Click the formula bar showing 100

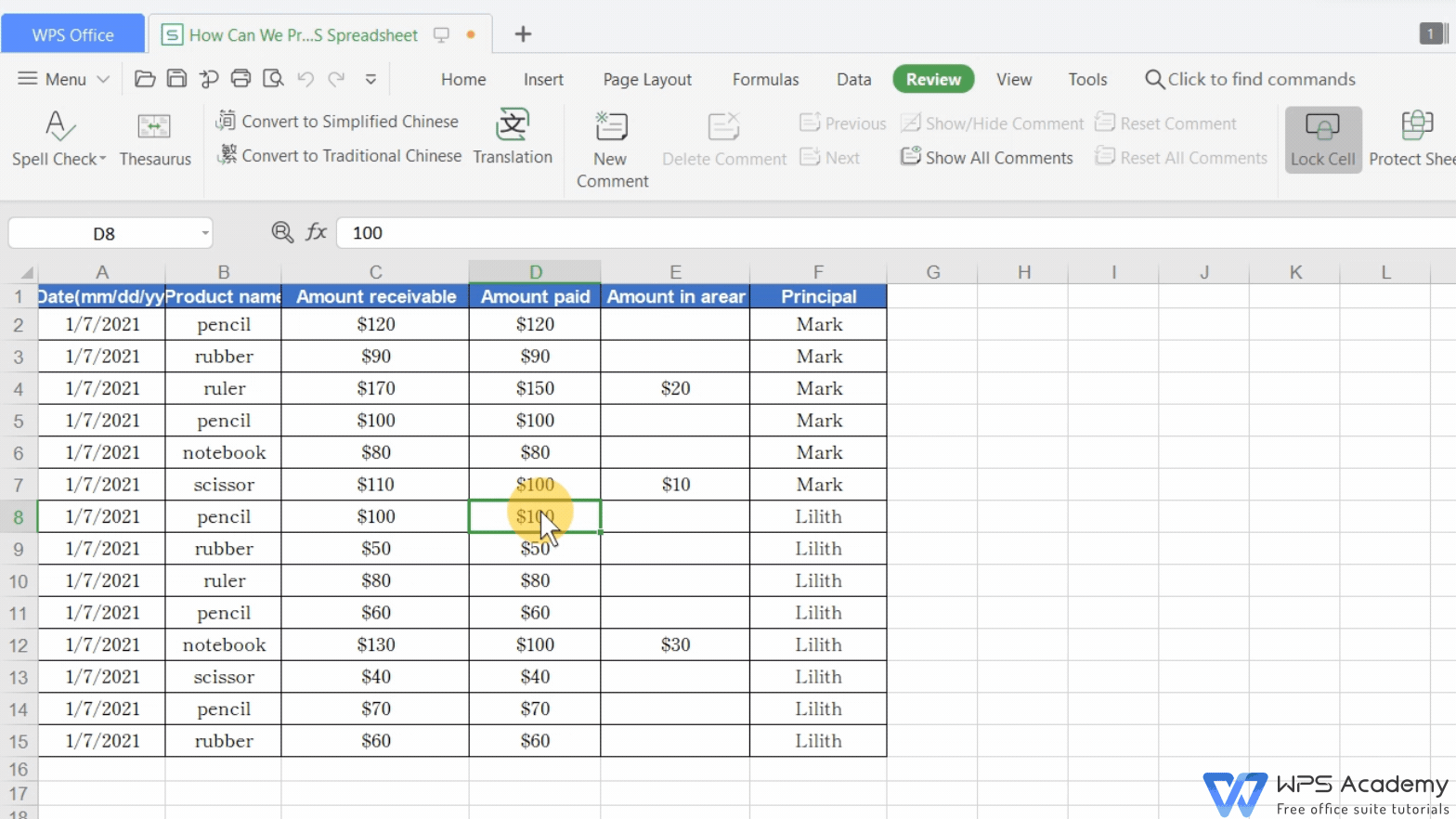point(895,233)
